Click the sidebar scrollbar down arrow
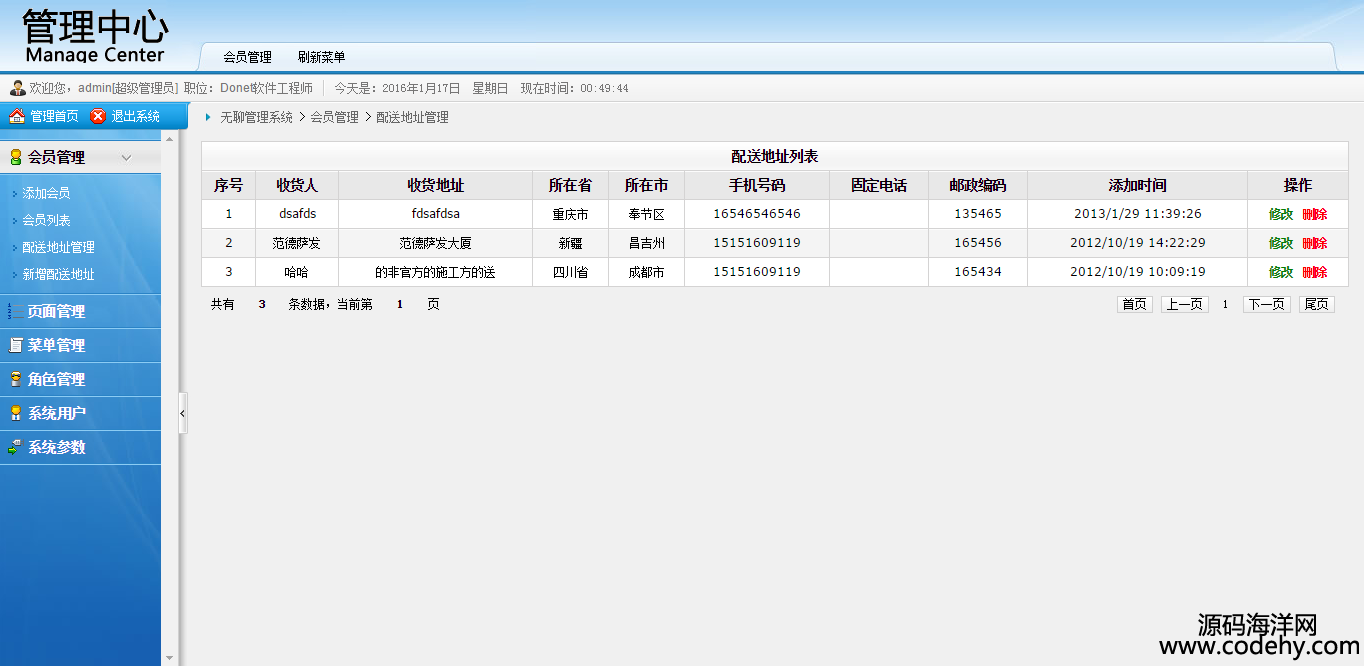 point(169,658)
